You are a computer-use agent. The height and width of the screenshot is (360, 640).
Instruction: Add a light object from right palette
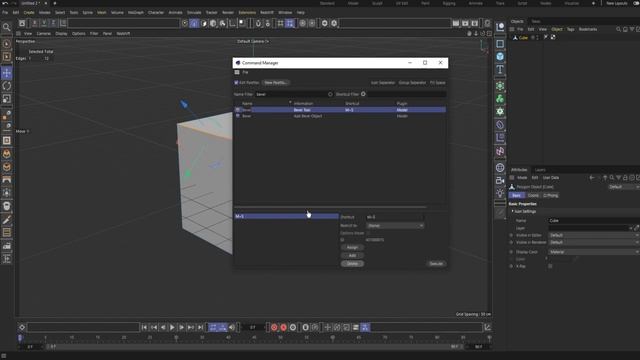pyautogui.click(x=500, y=193)
